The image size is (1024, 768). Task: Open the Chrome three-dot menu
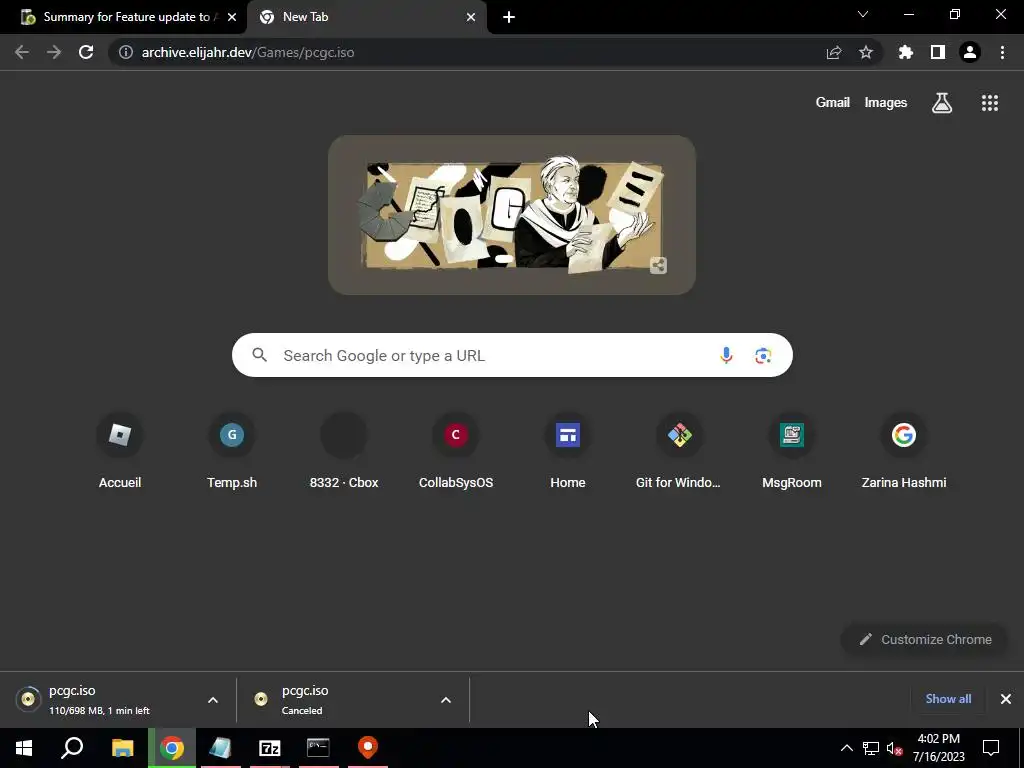1002,52
